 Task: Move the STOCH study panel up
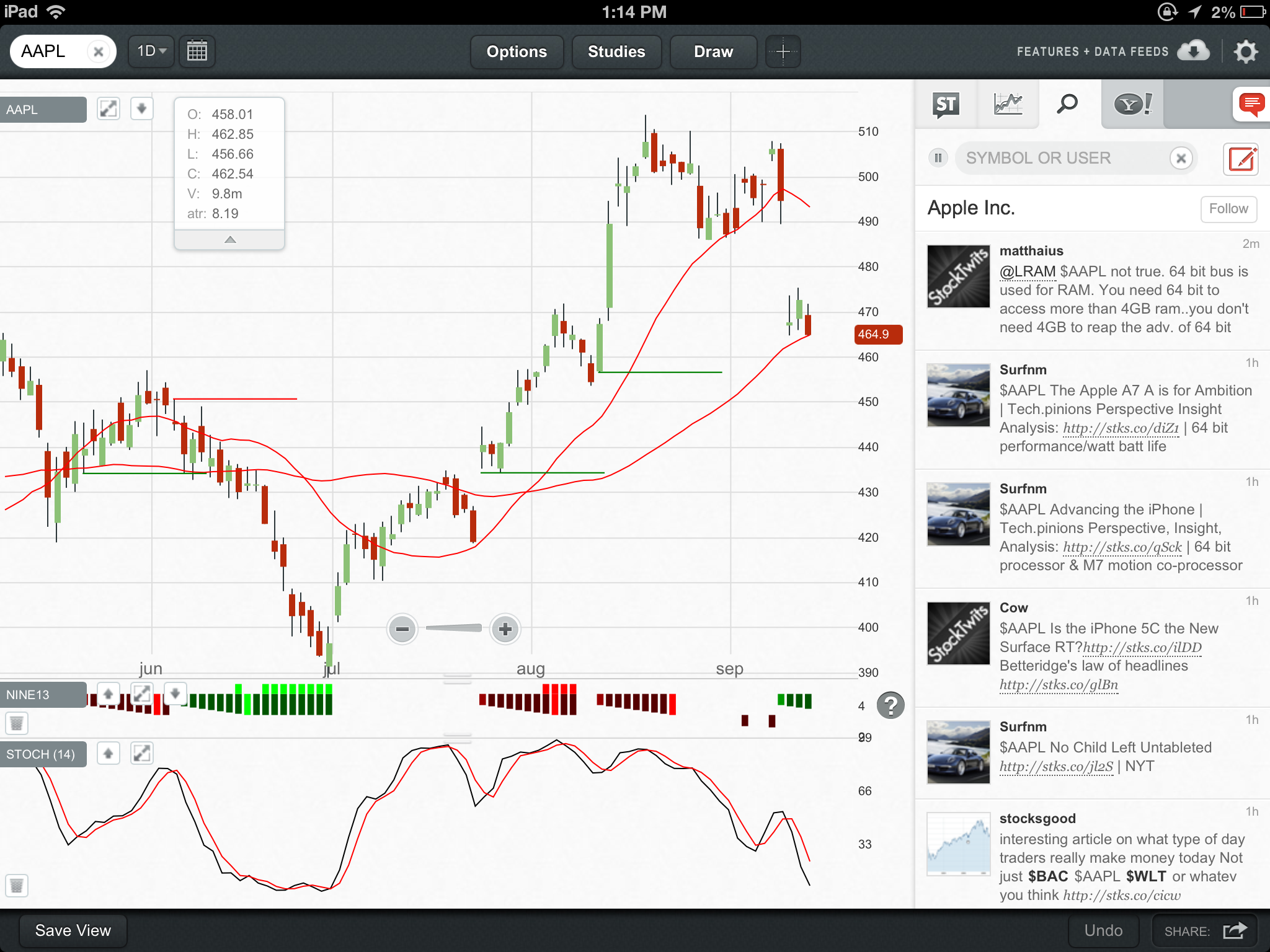click(108, 754)
